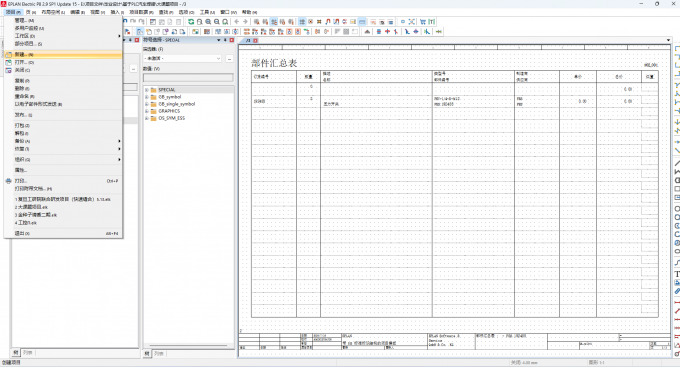Click the close project icon in menu
680x367 pixels.
click(8, 70)
